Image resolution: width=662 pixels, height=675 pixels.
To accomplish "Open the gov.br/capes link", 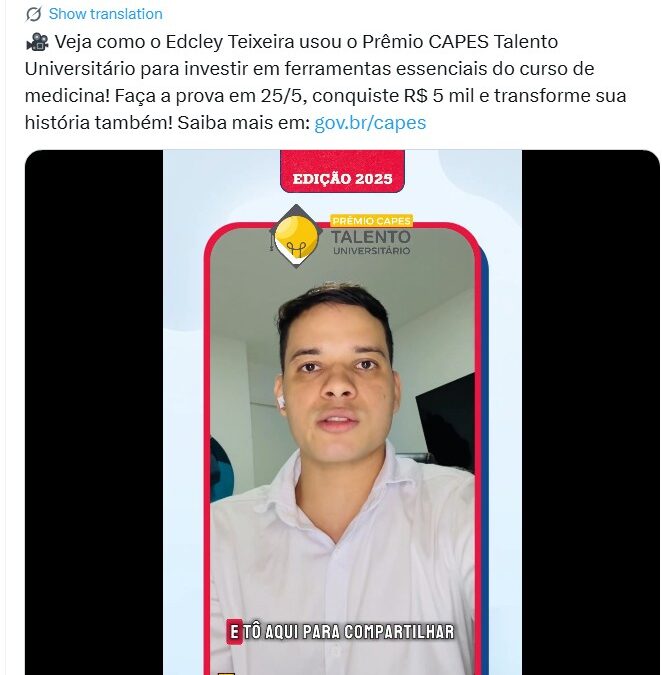I will 370,123.
